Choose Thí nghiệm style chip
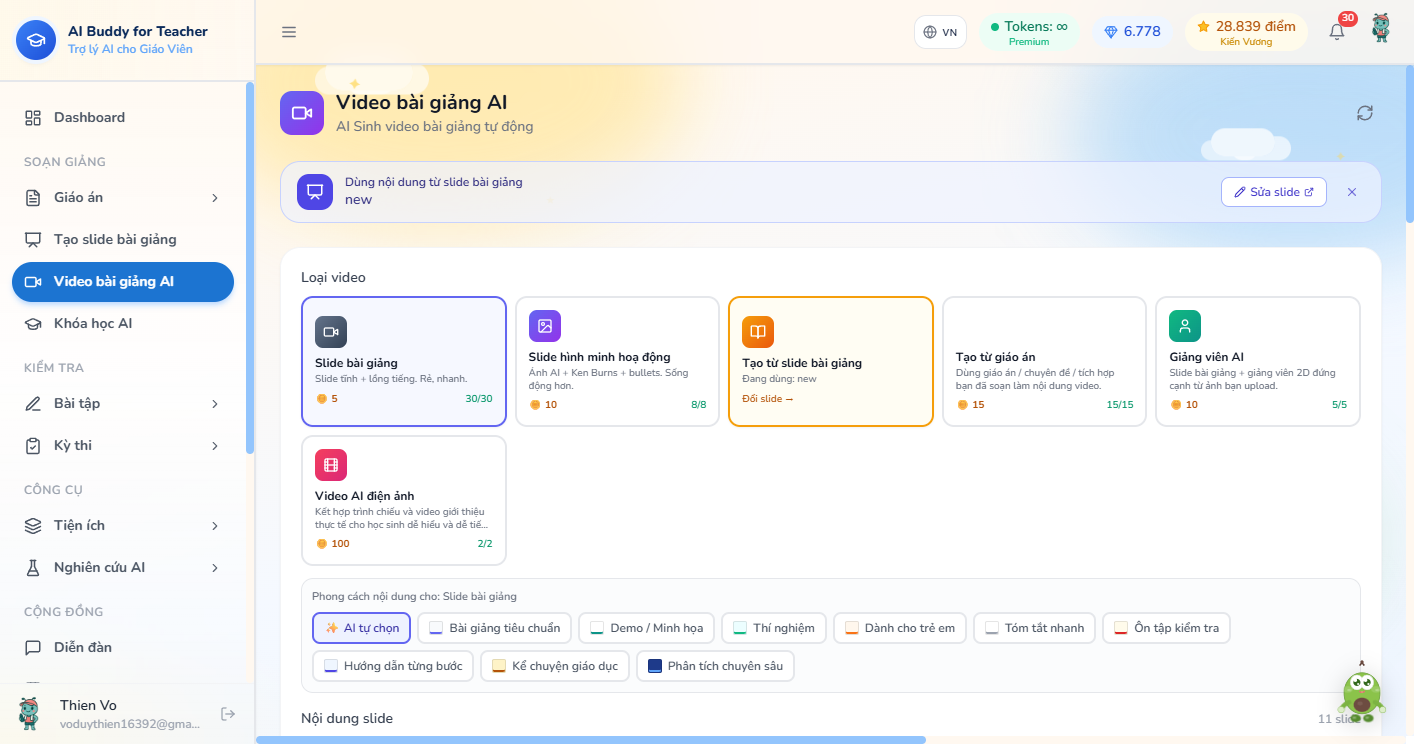The image size is (1414, 744). [x=774, y=628]
